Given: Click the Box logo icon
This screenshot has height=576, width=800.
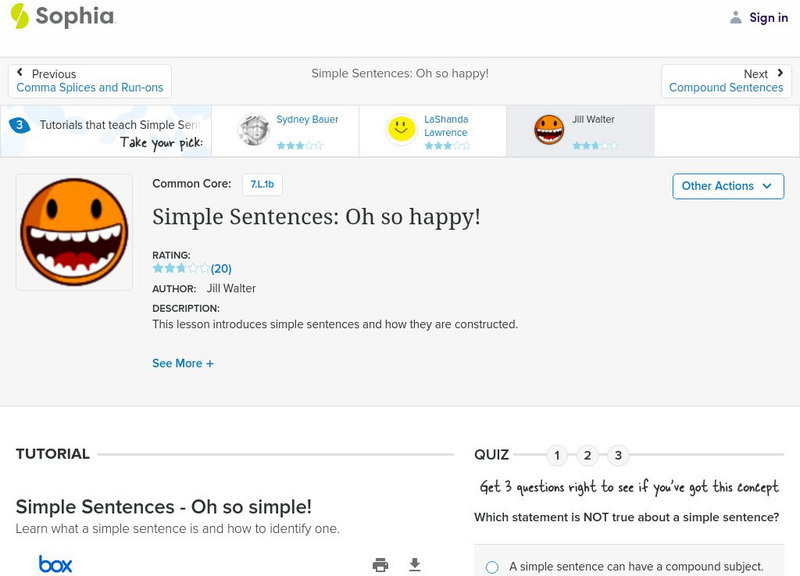Looking at the screenshot, I should point(56,565).
